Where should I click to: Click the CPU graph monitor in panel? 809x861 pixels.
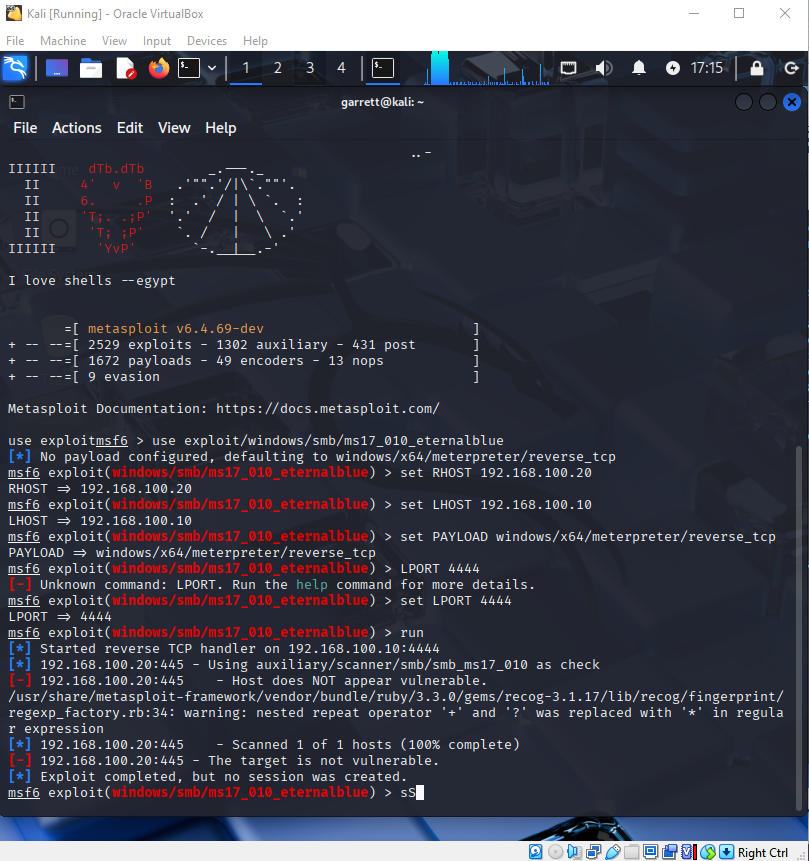[x=487, y=68]
